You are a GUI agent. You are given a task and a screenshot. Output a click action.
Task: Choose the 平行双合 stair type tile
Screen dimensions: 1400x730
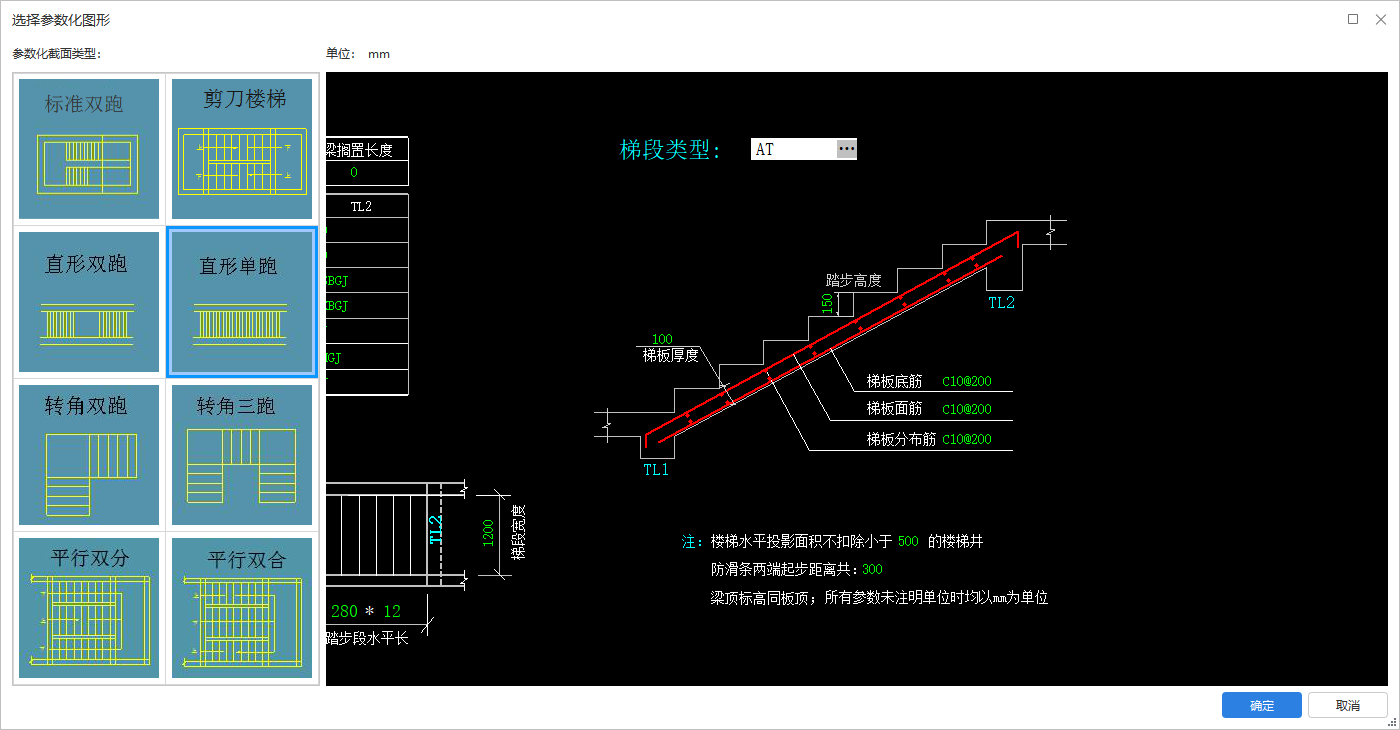click(x=242, y=608)
